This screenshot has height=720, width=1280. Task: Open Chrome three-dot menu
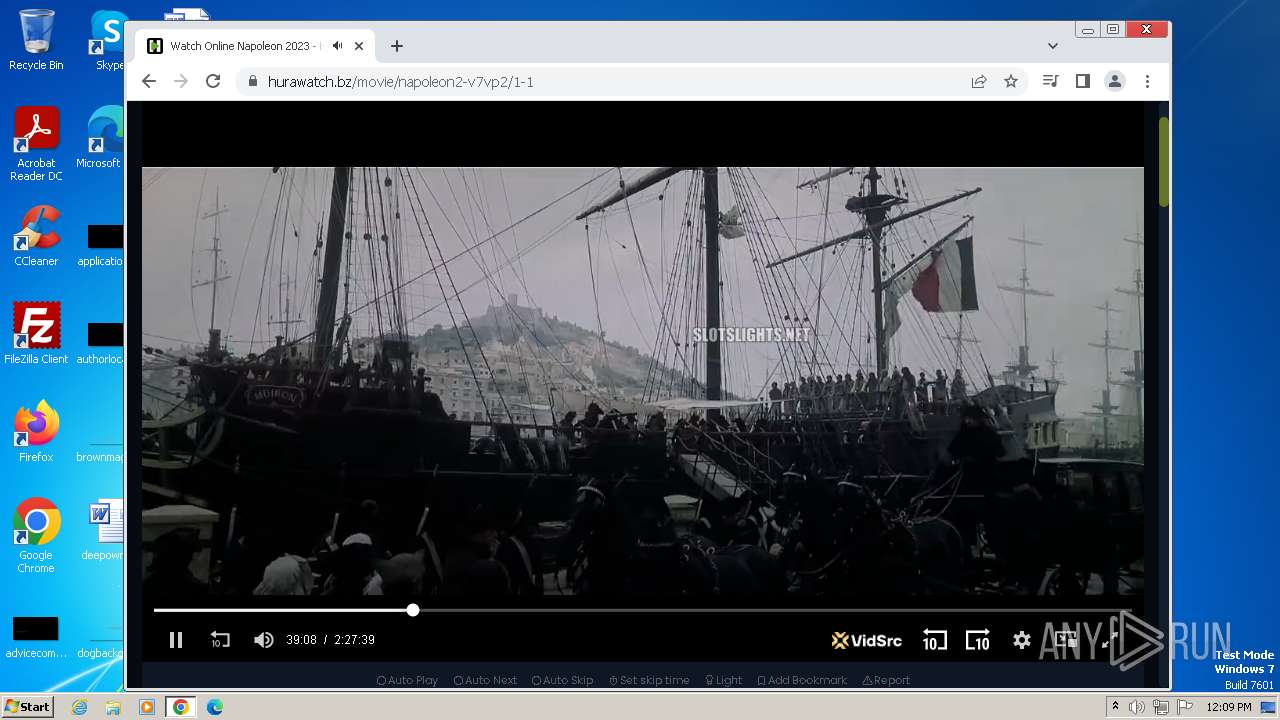pos(1147,81)
